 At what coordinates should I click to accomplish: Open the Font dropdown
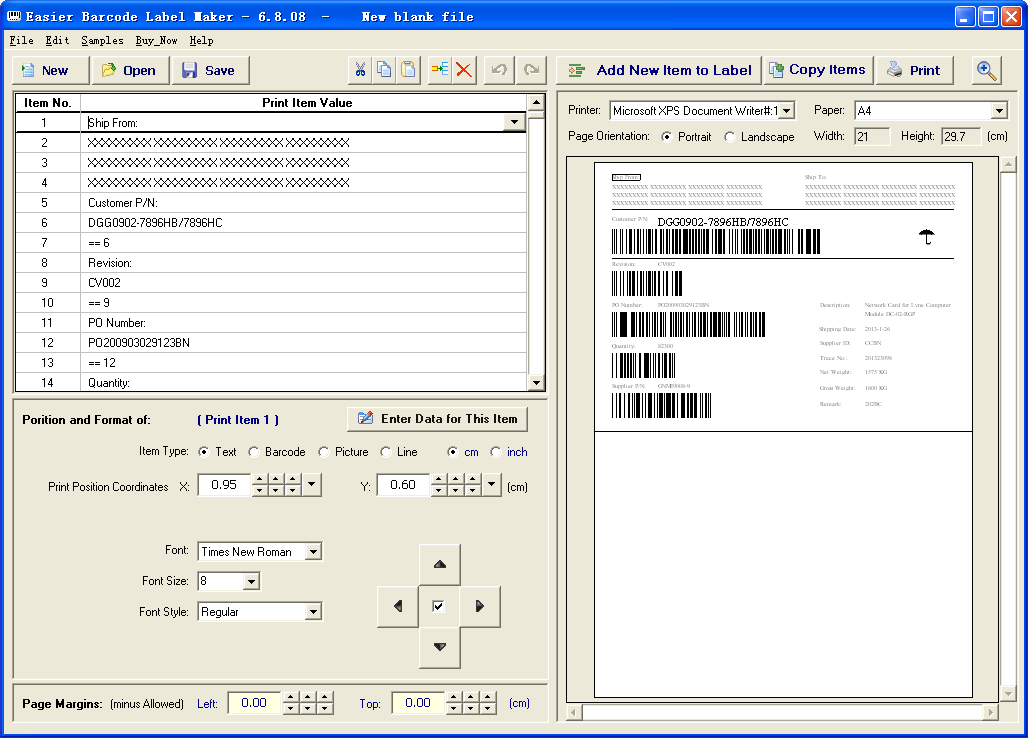[x=313, y=552]
